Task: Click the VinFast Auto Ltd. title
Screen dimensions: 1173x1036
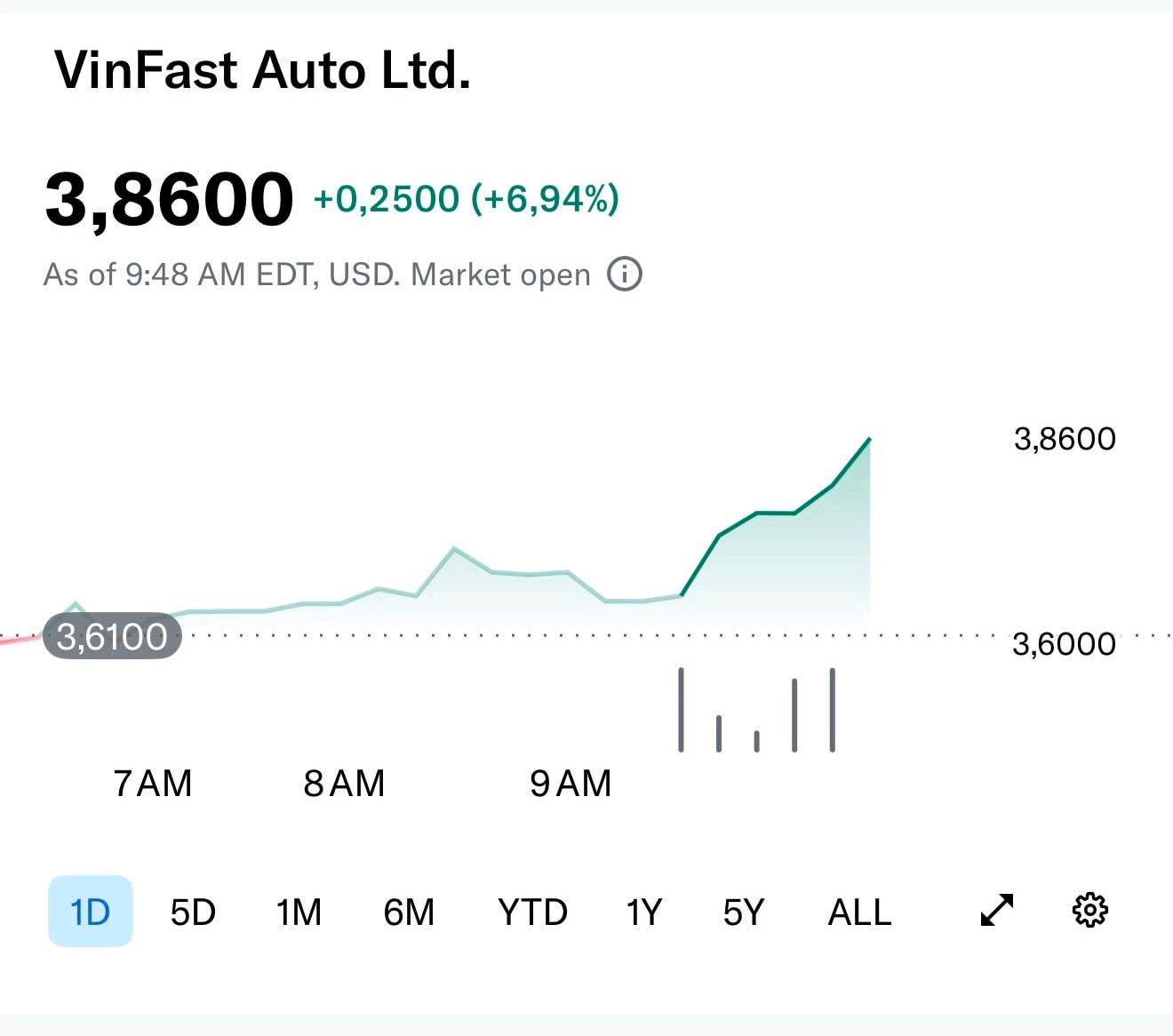Action: pos(262,69)
